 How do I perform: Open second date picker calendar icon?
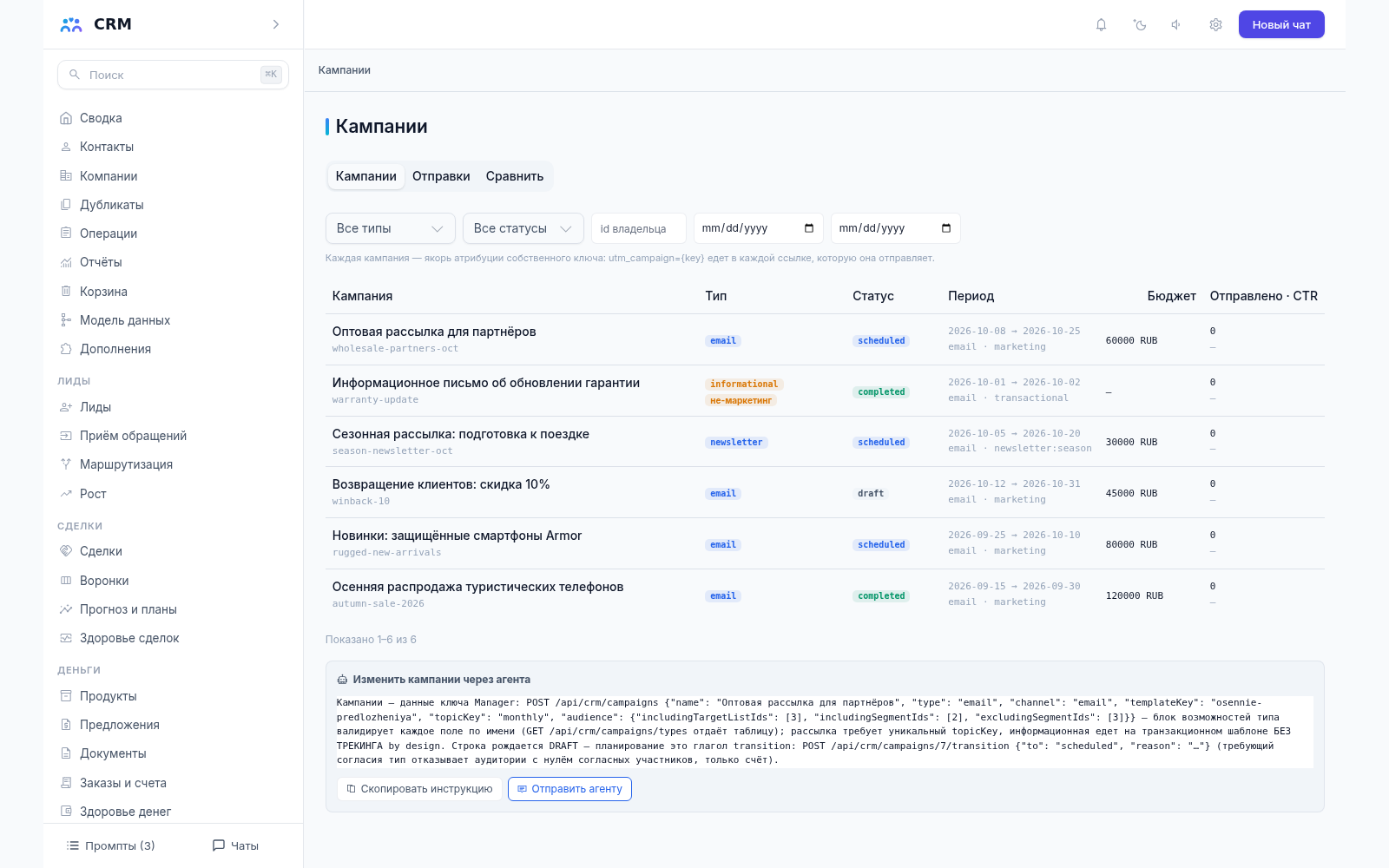[x=946, y=228]
